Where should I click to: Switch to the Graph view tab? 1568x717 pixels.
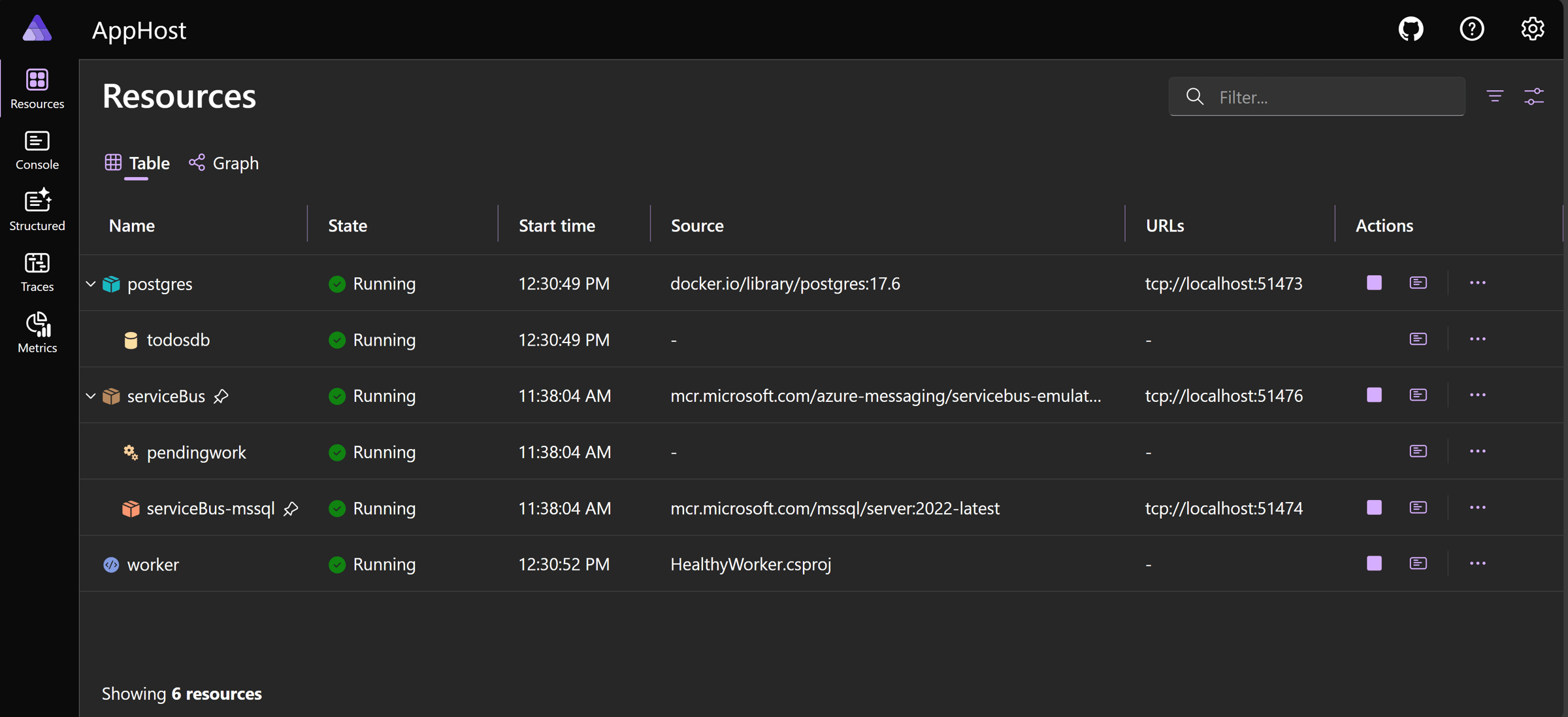[x=224, y=163]
